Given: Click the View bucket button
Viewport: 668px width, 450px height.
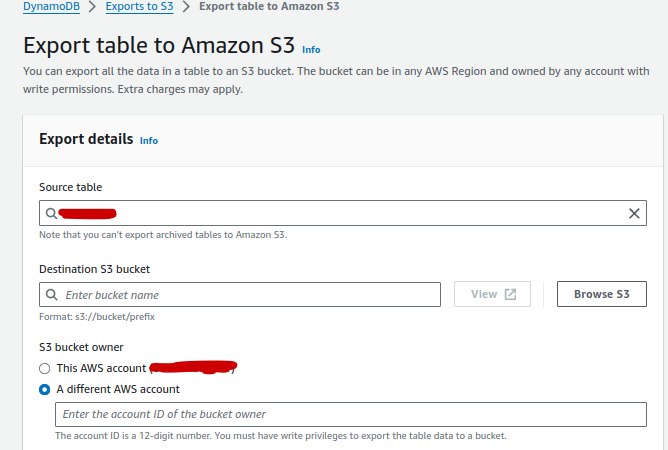Looking at the screenshot, I should click(492, 294).
